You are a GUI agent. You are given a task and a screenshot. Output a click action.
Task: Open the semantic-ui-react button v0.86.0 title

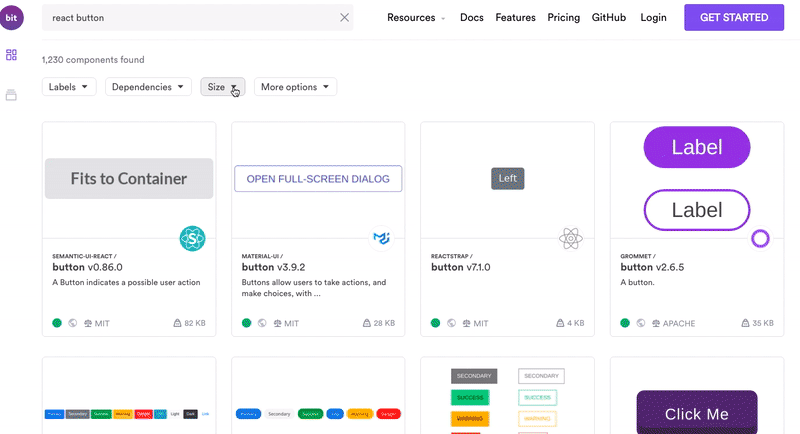click(87, 267)
